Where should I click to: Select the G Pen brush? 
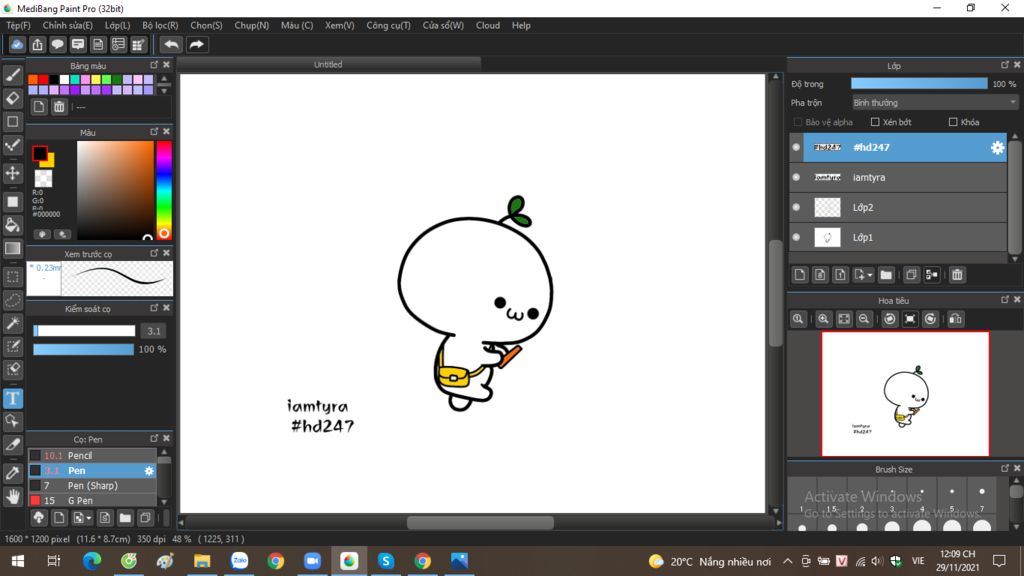point(93,501)
